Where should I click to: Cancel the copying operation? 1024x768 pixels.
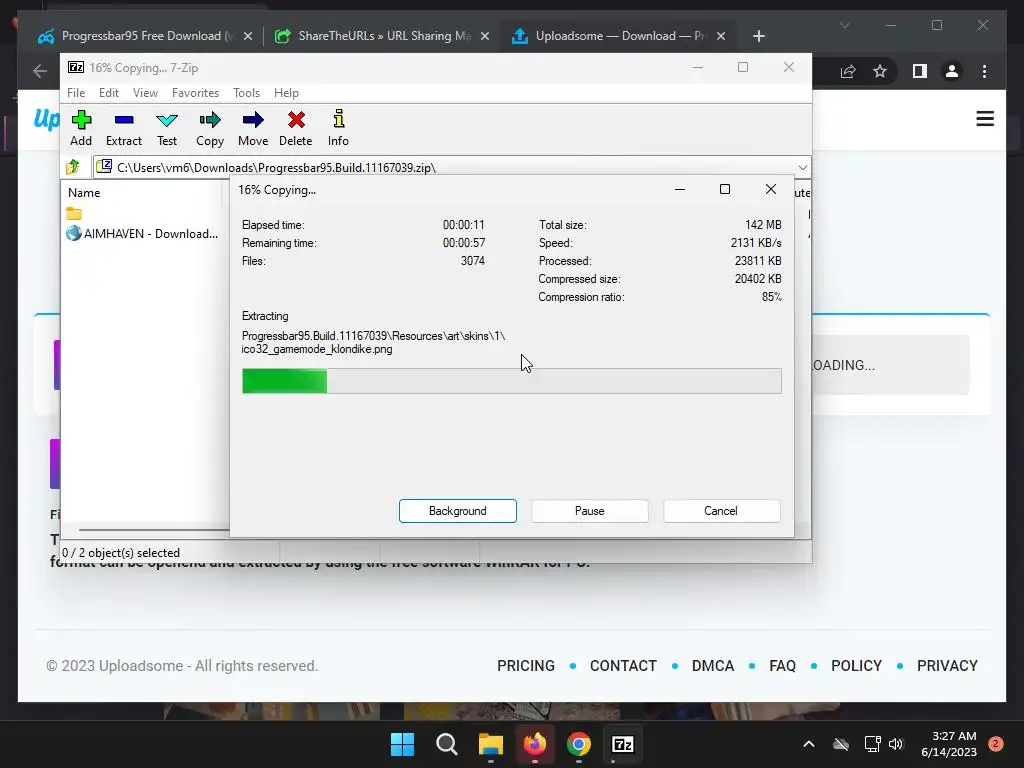coord(722,511)
